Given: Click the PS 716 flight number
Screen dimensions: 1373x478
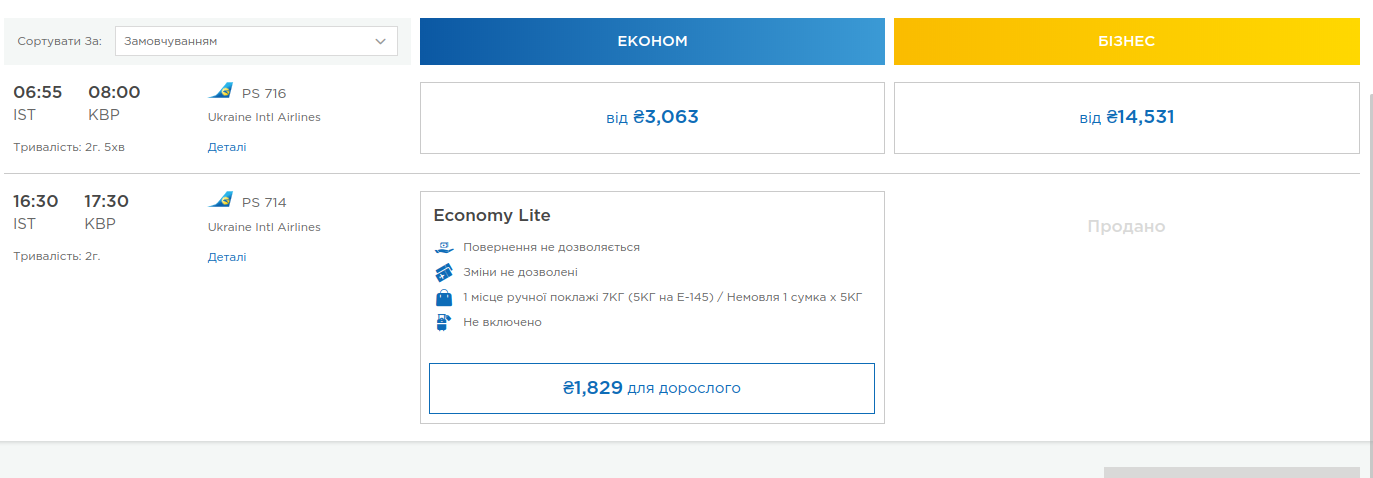Looking at the screenshot, I should click(x=264, y=93).
